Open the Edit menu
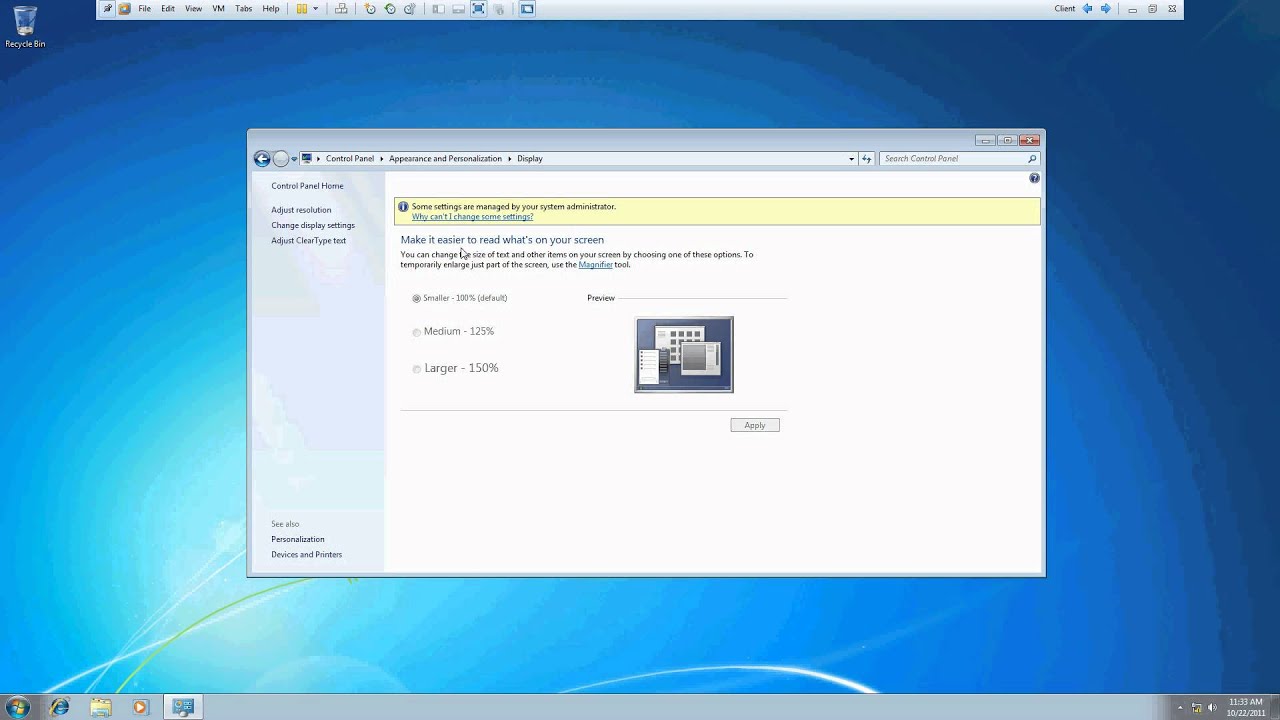Screen dimensions: 1280x720 168,8
